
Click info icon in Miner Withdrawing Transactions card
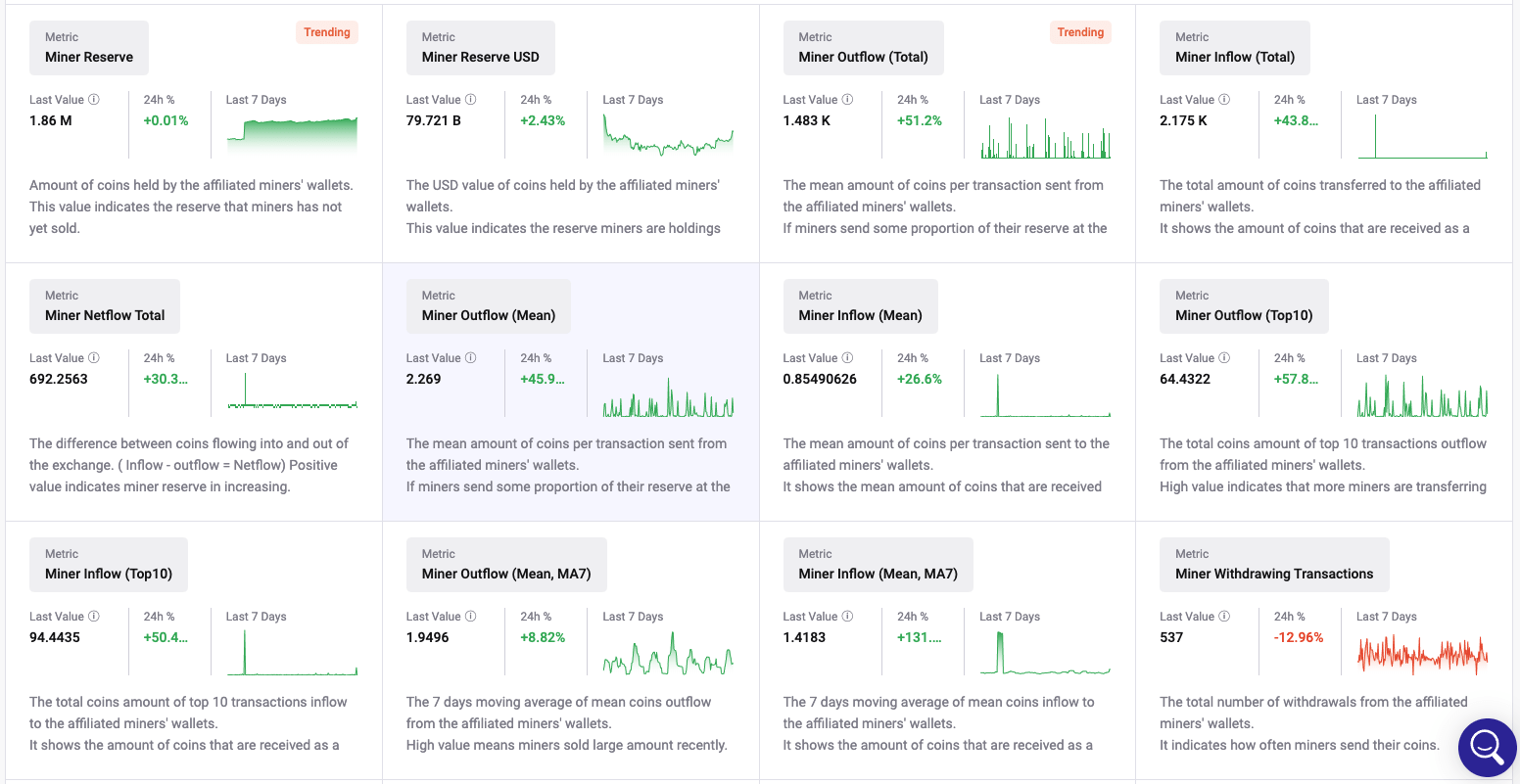(1224, 617)
